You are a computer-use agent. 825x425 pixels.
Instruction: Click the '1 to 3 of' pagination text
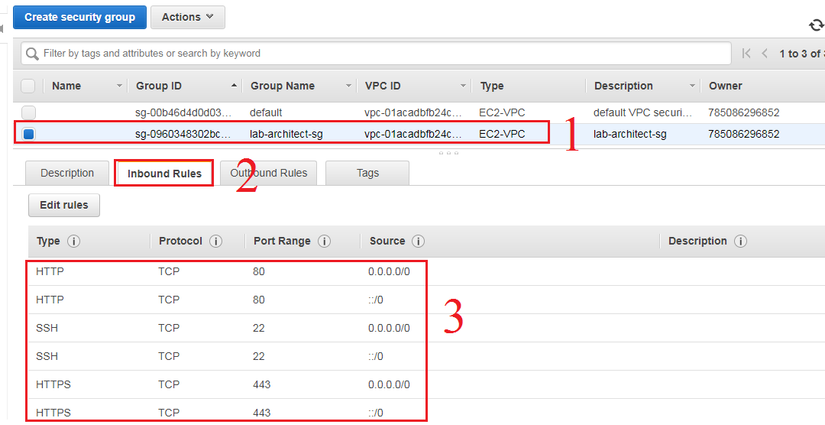click(800, 54)
